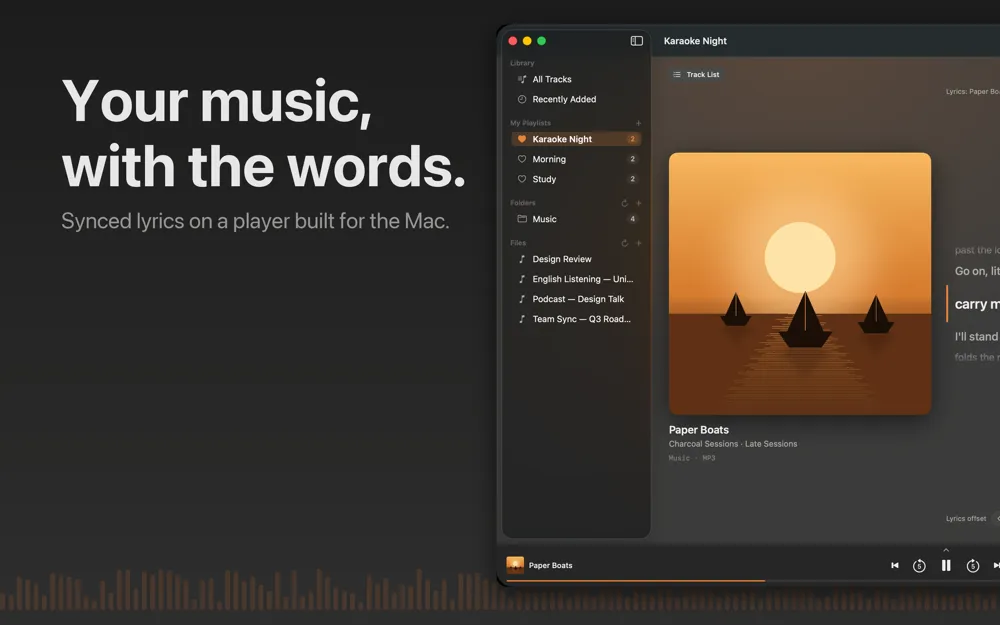Add a file with plus icon
Screen dimensions: 1000x625
click(638, 243)
